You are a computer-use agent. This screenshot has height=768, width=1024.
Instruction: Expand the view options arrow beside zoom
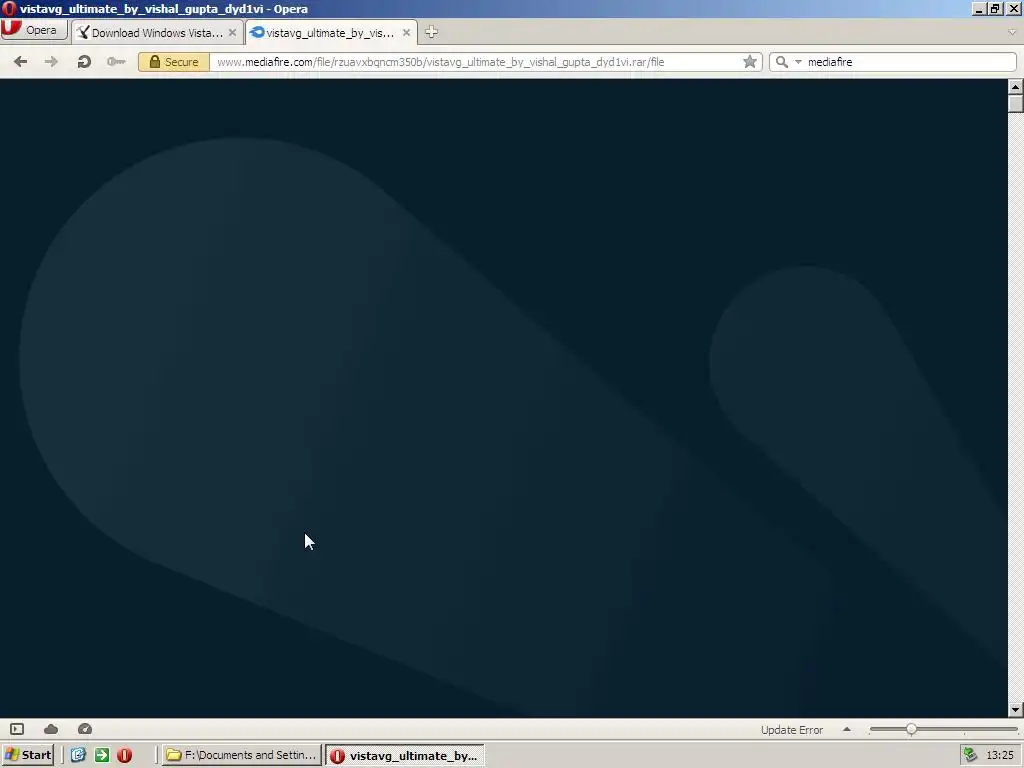(847, 729)
